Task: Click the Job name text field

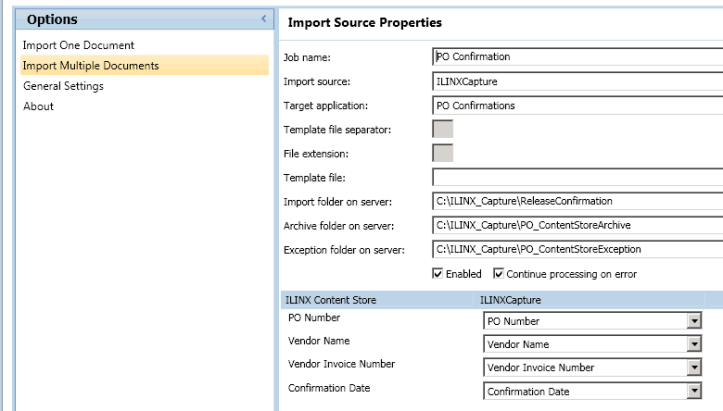Action: (576, 57)
